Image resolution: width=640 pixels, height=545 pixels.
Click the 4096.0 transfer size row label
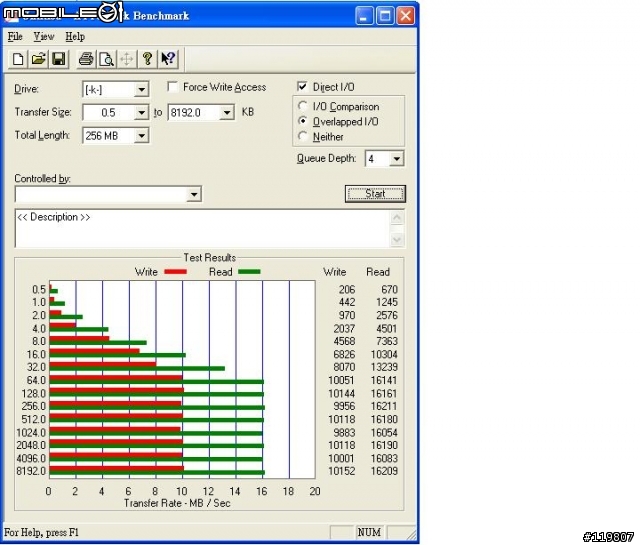[x=31, y=458]
